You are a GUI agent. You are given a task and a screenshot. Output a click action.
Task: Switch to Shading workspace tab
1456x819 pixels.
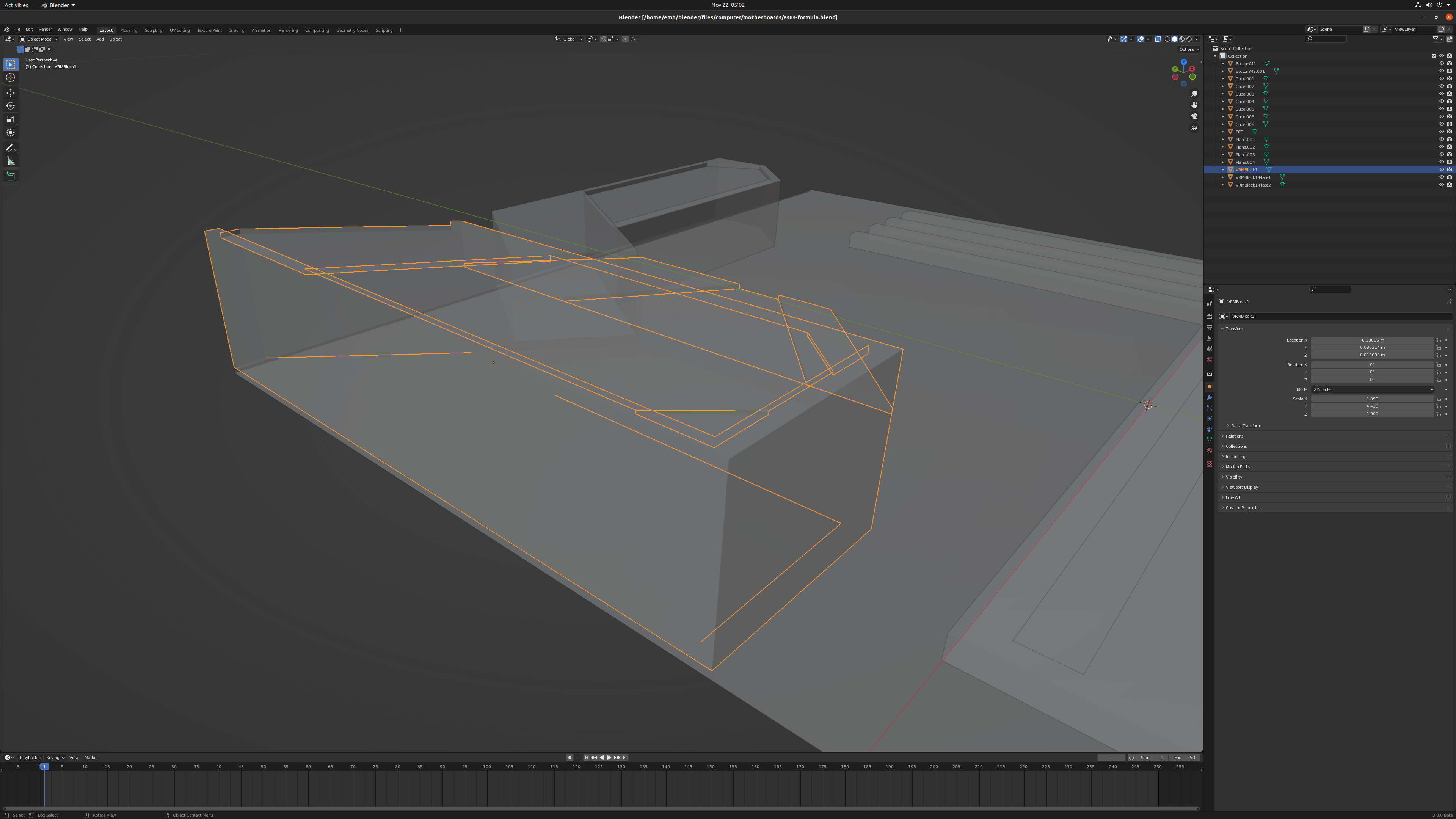237,30
